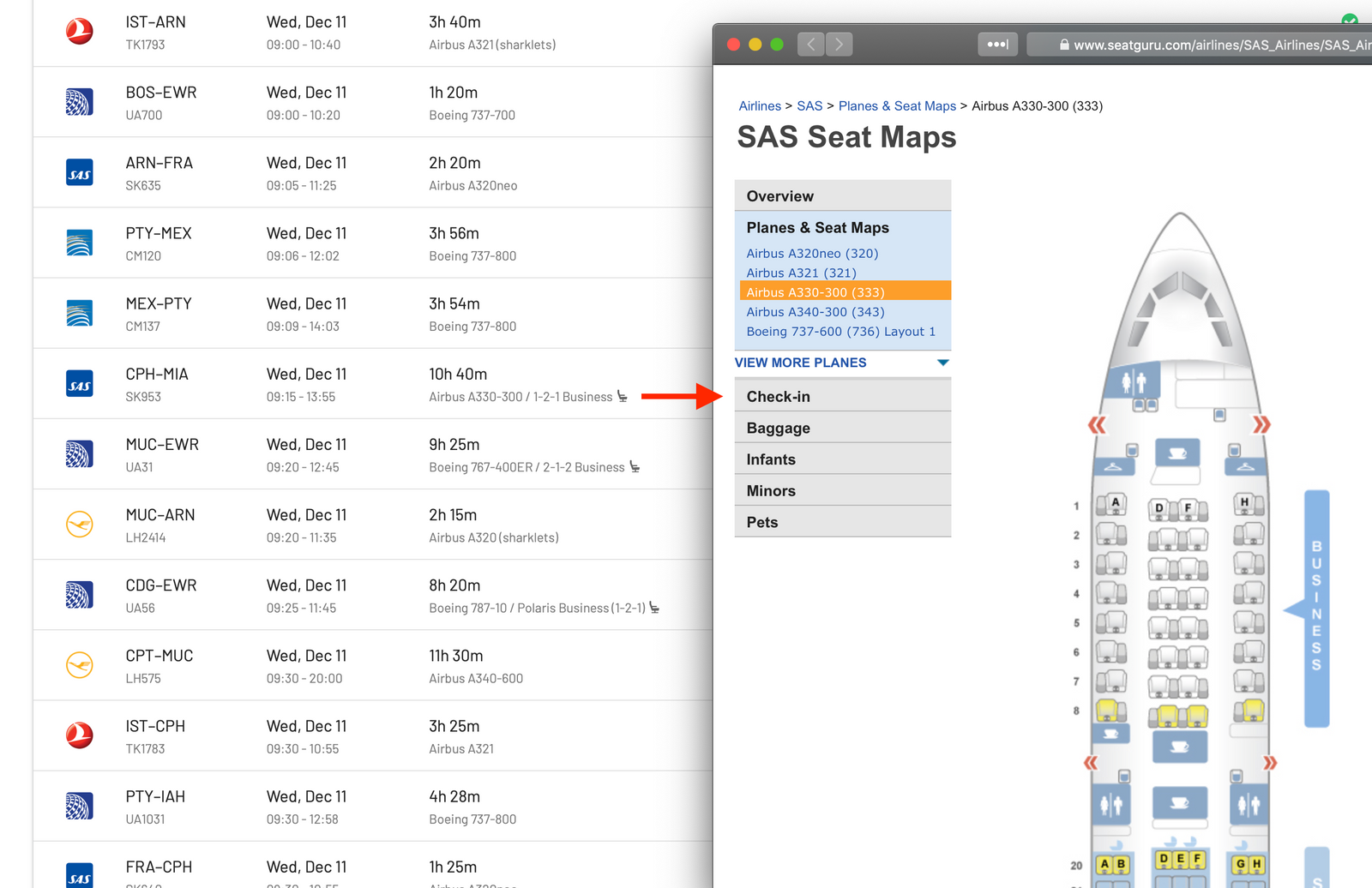Open the Airbus A321 (321) seat map link
Screen dimensions: 1372x888
801,273
